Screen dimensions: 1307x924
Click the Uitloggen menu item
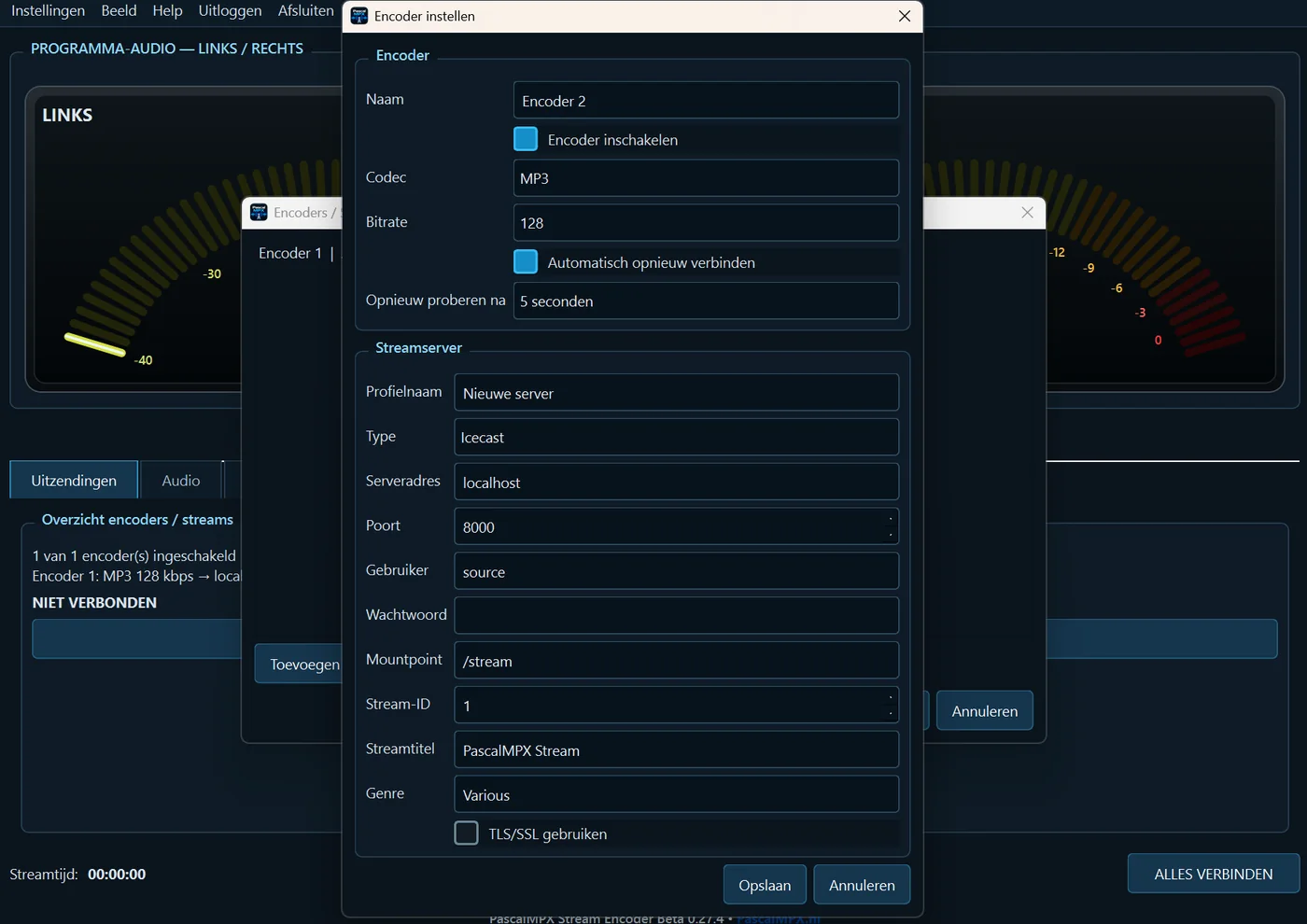(x=230, y=10)
